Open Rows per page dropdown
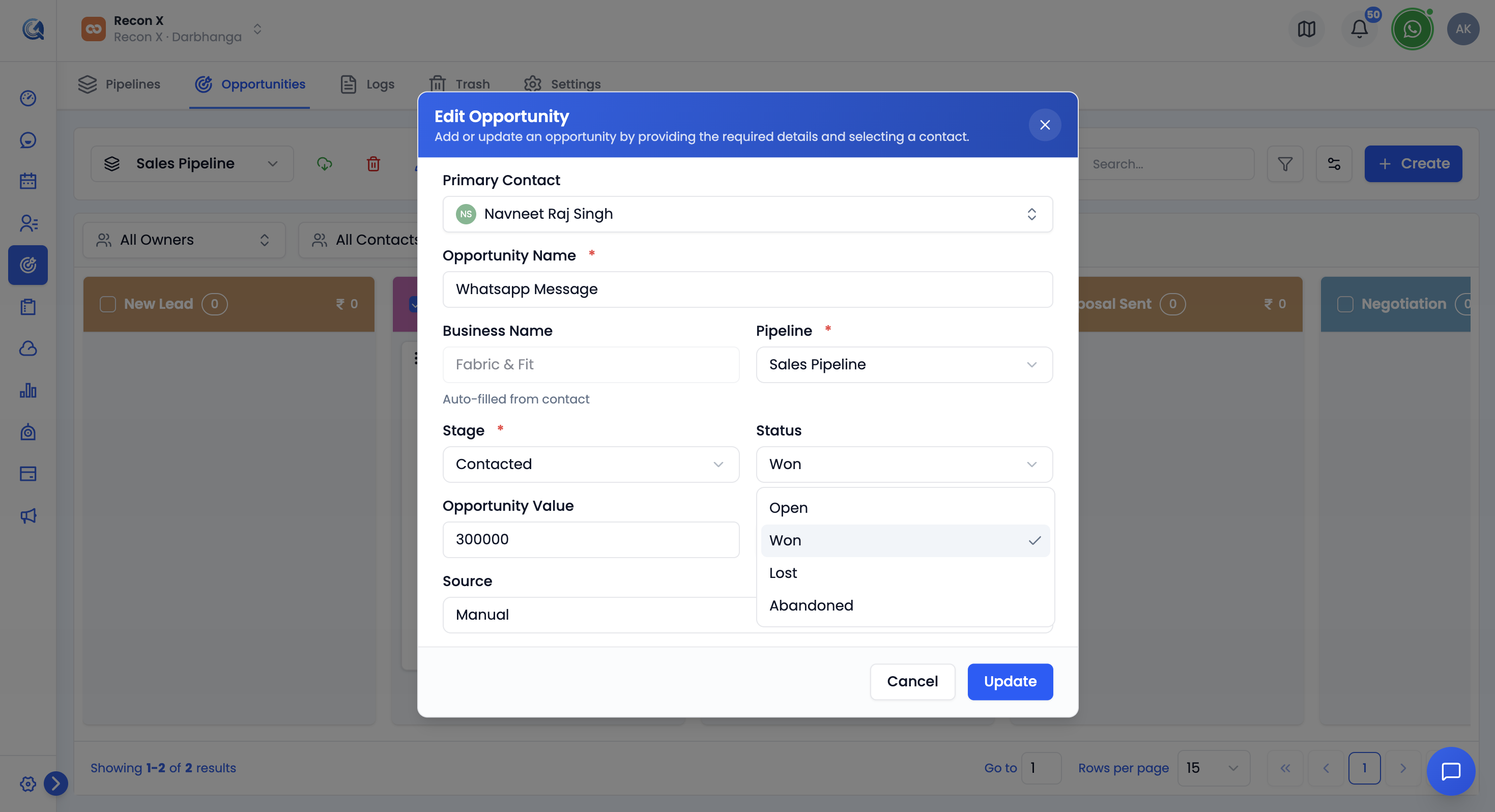 [1214, 768]
